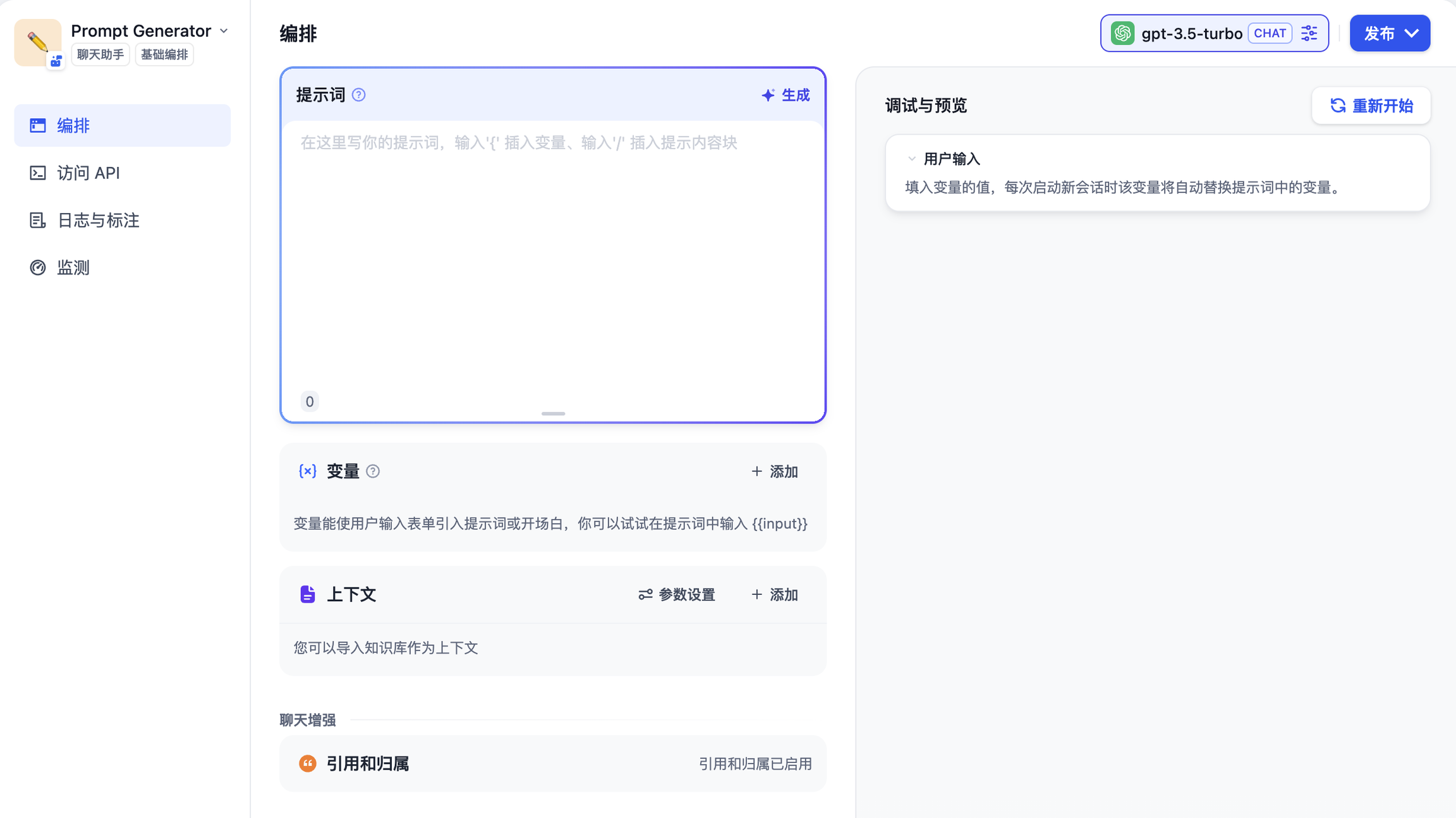This screenshot has height=818, width=1456.
Task: Click the refresh icon on 重新开始
Action: click(1338, 106)
